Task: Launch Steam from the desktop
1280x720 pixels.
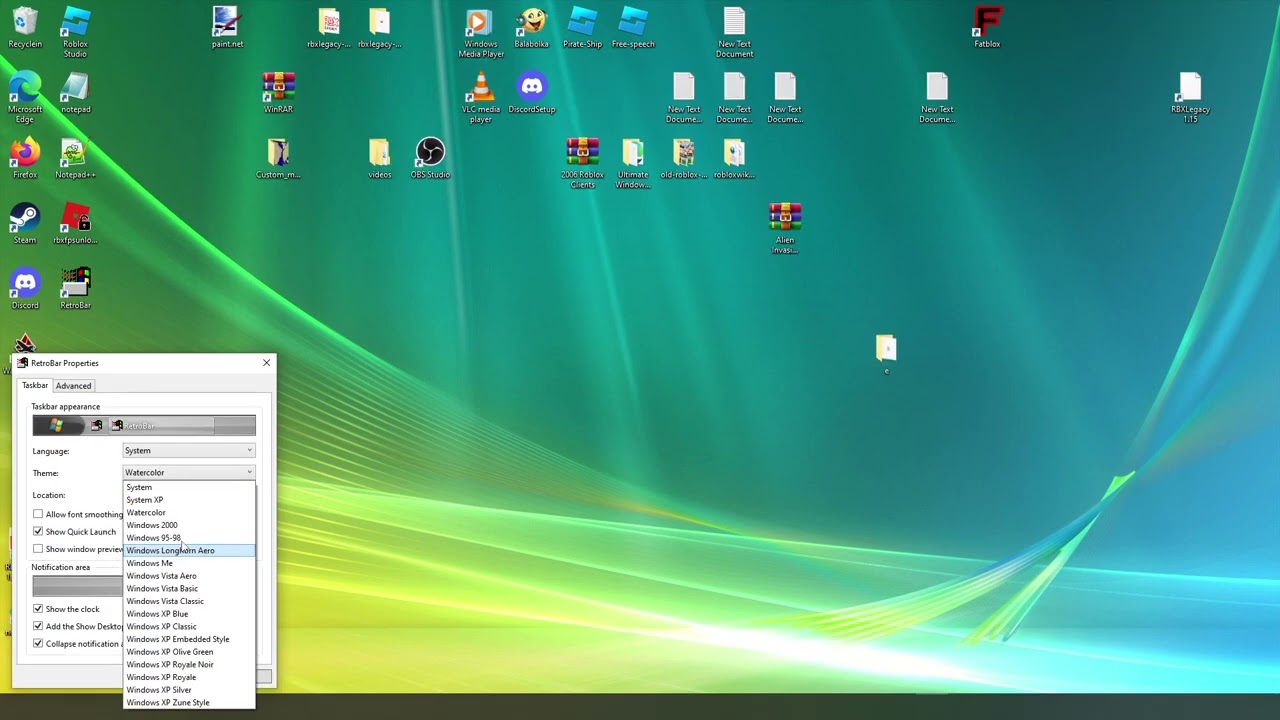Action: (x=25, y=223)
